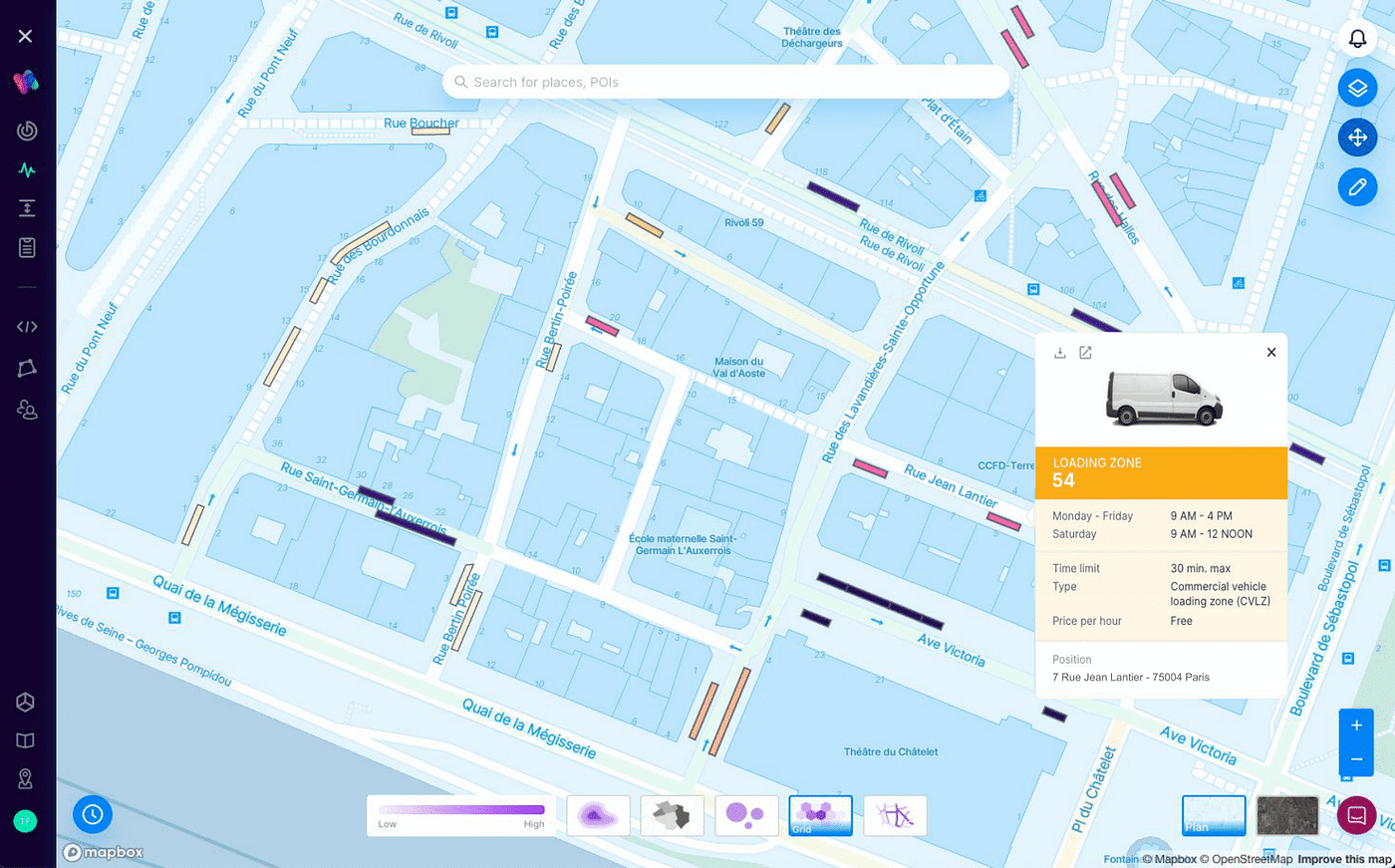1395x868 pixels.
Task: Activate the pan/move map tool
Action: 1357,138
